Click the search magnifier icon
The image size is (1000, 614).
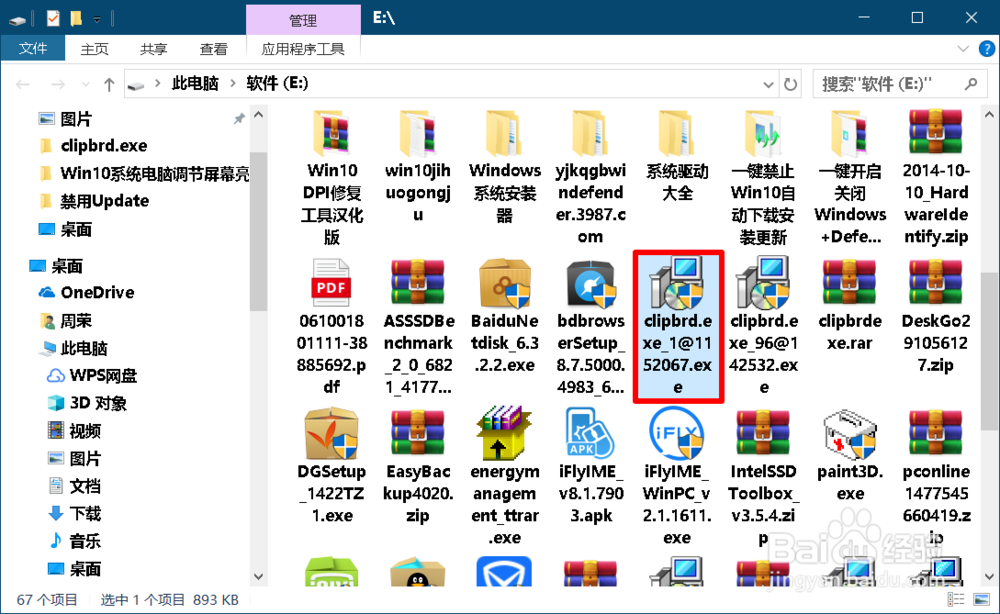coord(971,84)
